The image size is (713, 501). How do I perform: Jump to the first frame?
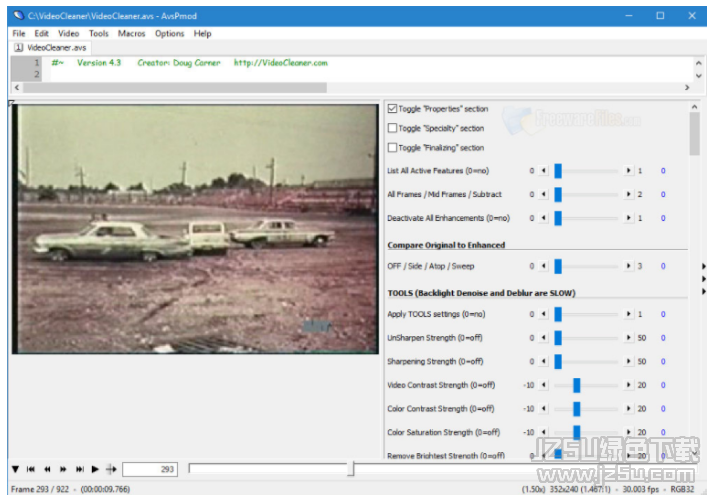click(31, 469)
